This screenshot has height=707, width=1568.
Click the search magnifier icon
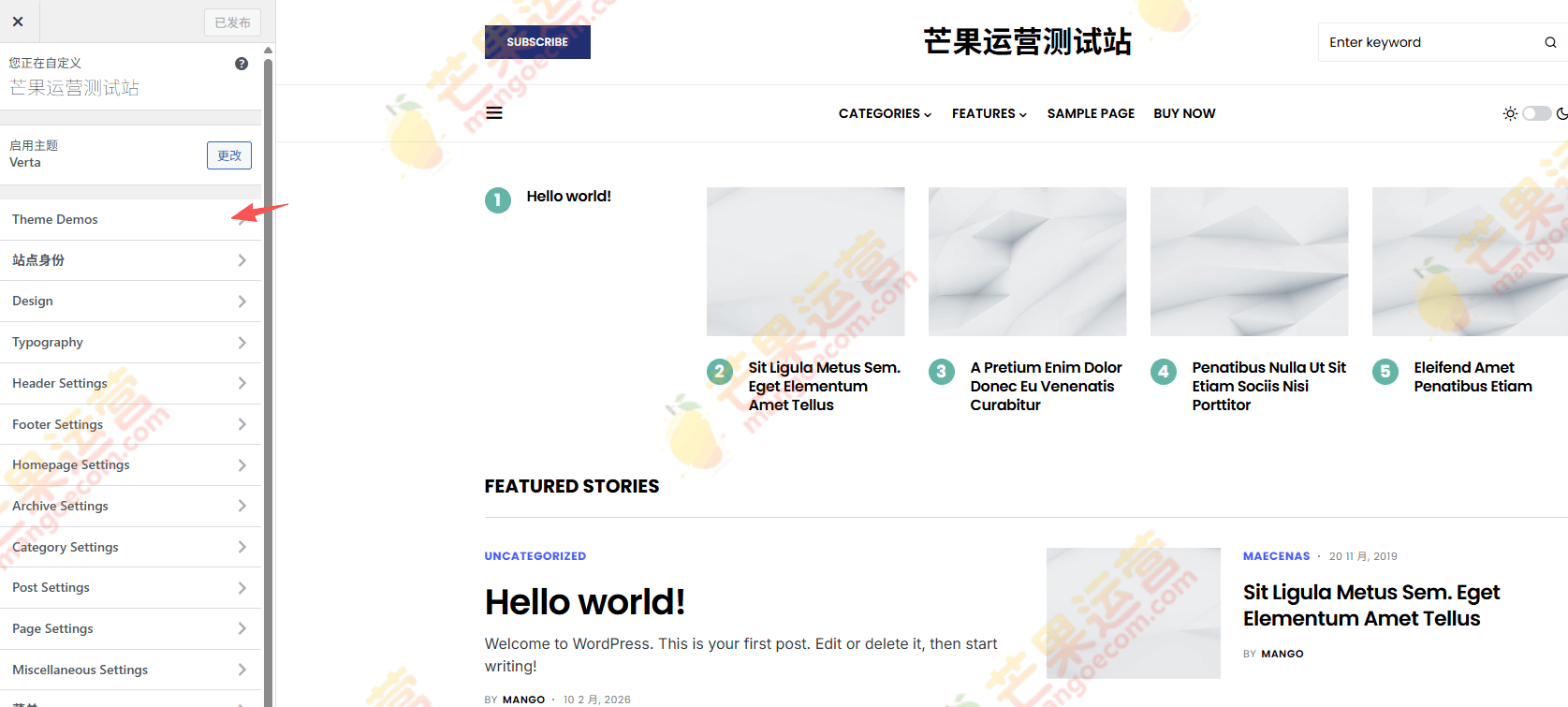pyautogui.click(x=1550, y=42)
